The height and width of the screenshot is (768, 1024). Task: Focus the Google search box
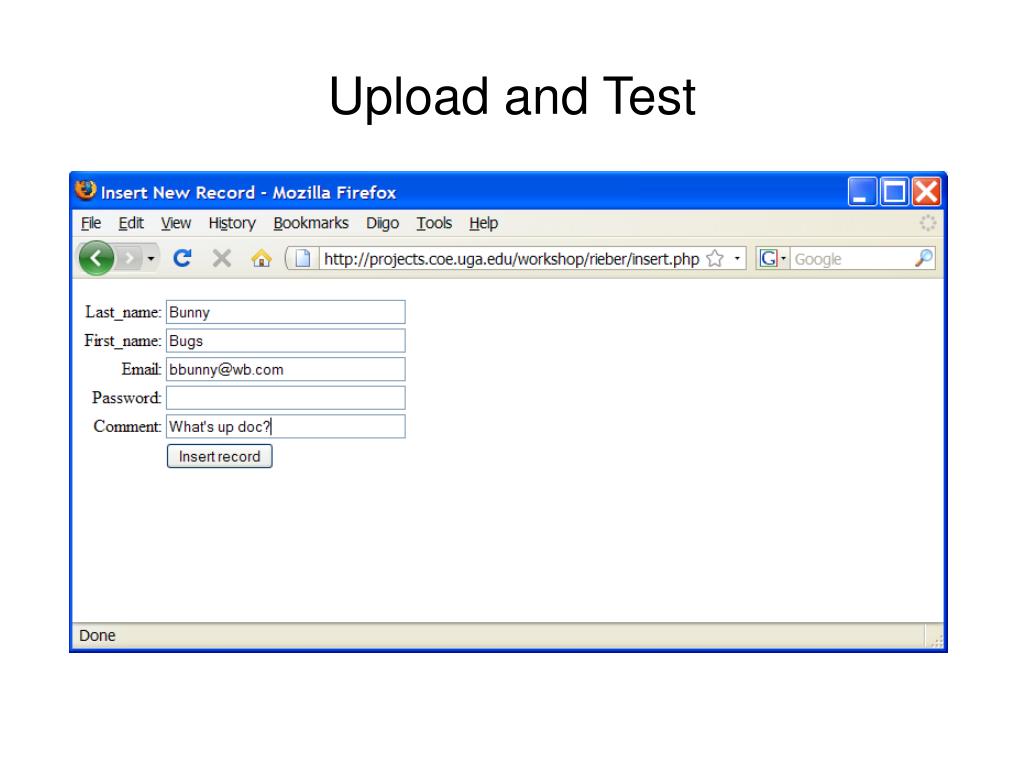click(852, 259)
